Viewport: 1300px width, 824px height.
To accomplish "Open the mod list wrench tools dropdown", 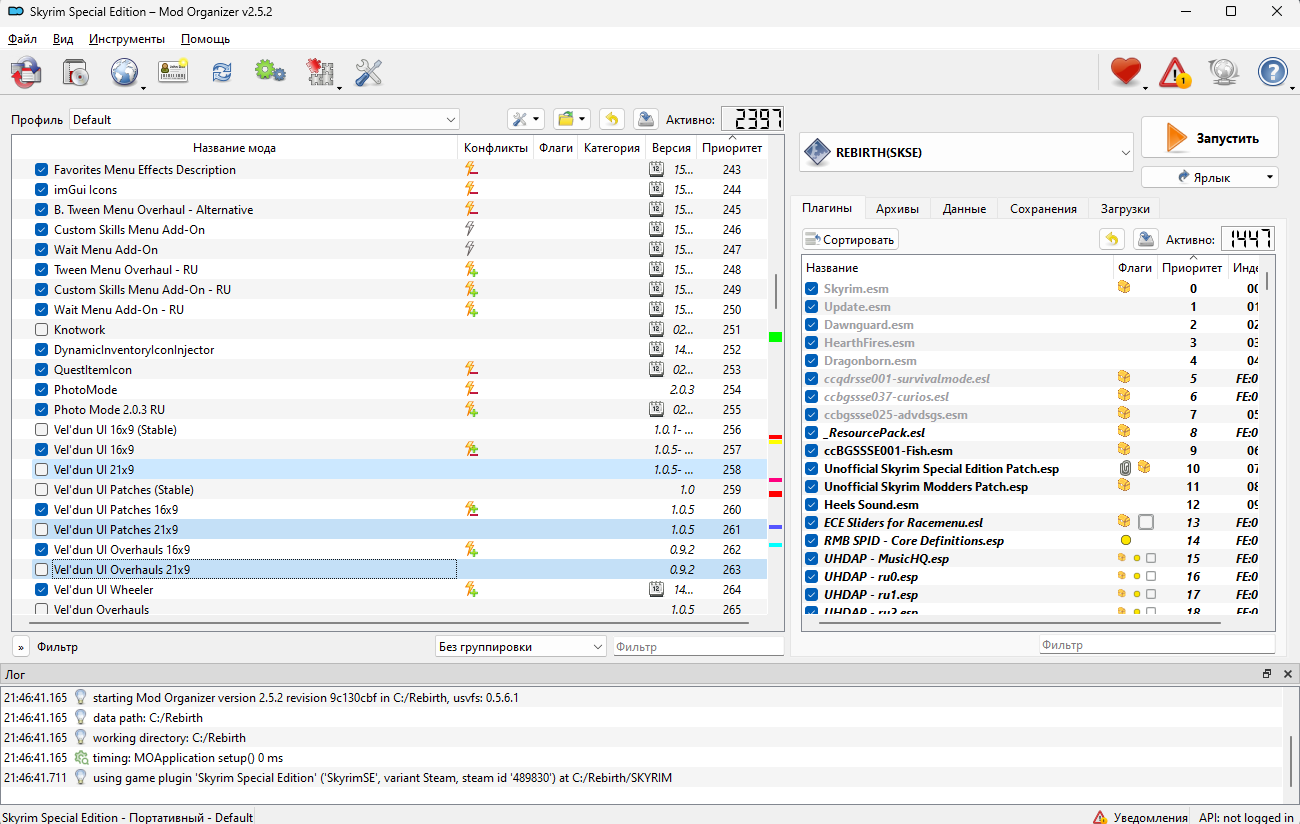I will 525,119.
